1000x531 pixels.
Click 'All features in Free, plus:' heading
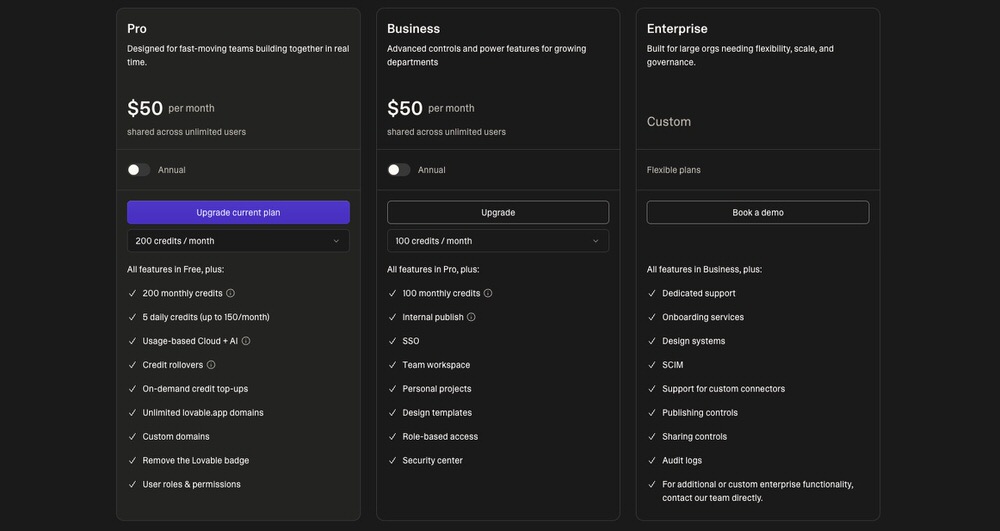175,269
